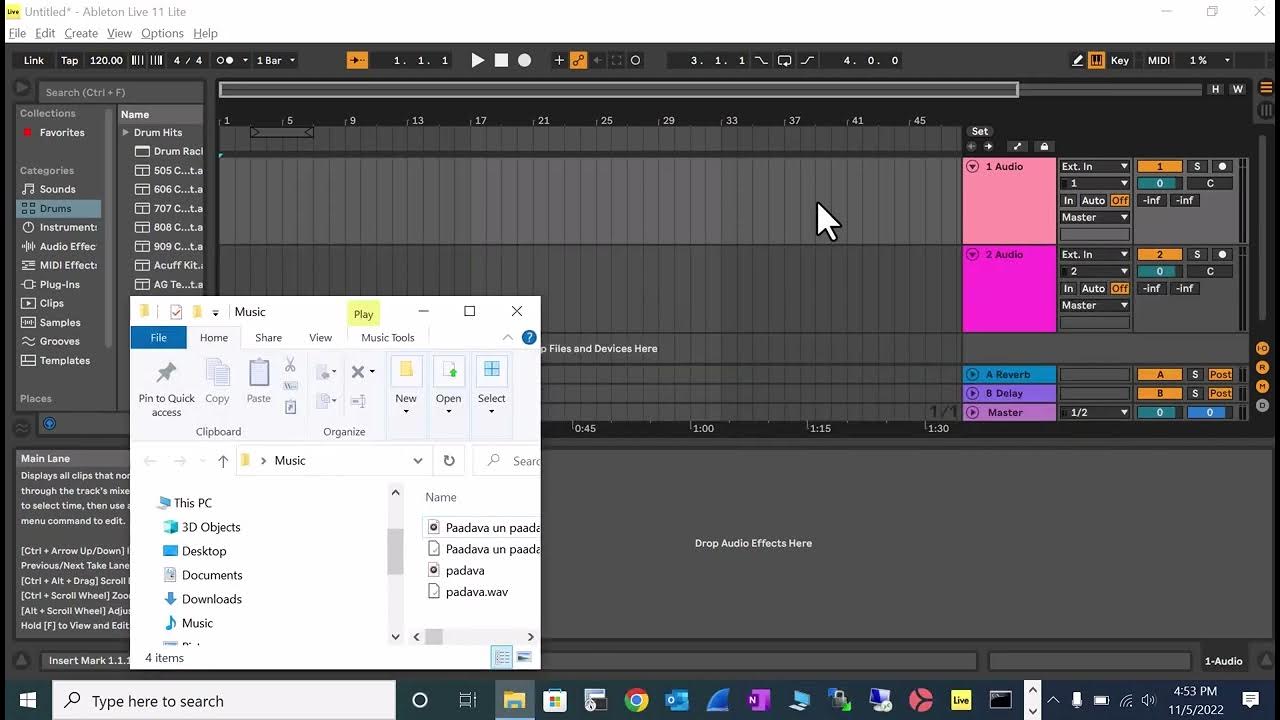Toggle the Punch-Out switch
1280x720 pixels.
(x=807, y=60)
